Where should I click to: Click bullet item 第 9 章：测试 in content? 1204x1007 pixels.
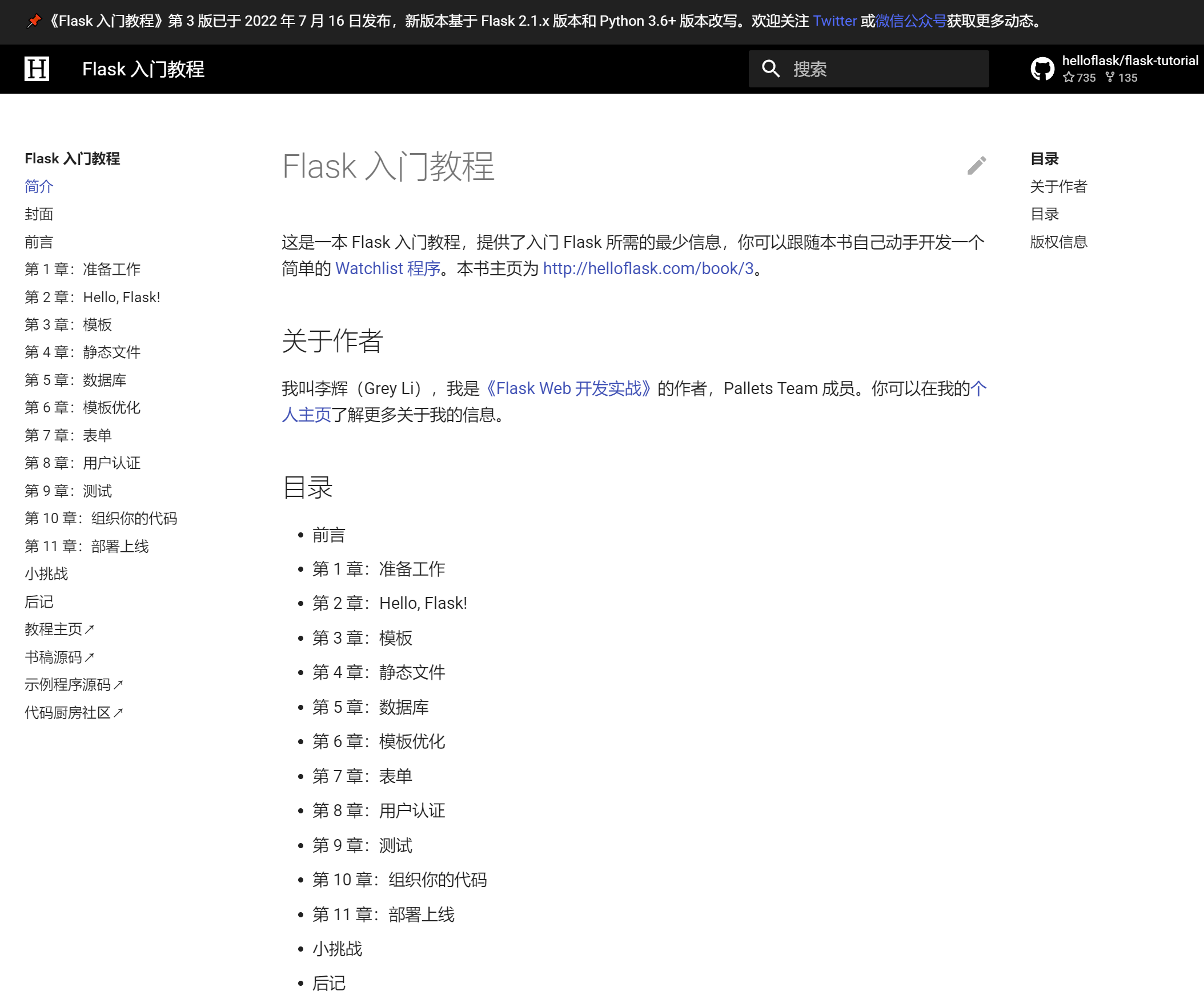[x=362, y=845]
